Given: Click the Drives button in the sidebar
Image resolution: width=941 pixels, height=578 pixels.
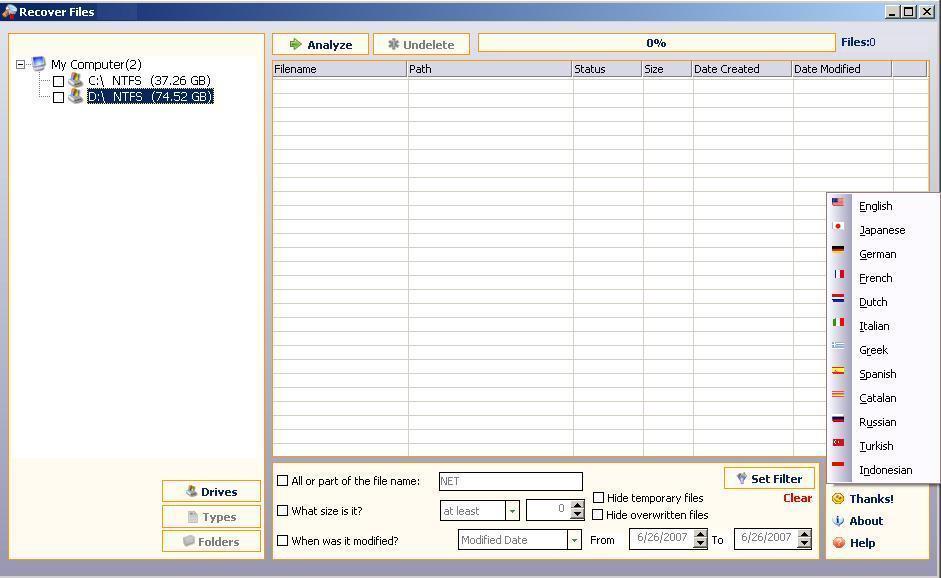Looking at the screenshot, I should (210, 491).
